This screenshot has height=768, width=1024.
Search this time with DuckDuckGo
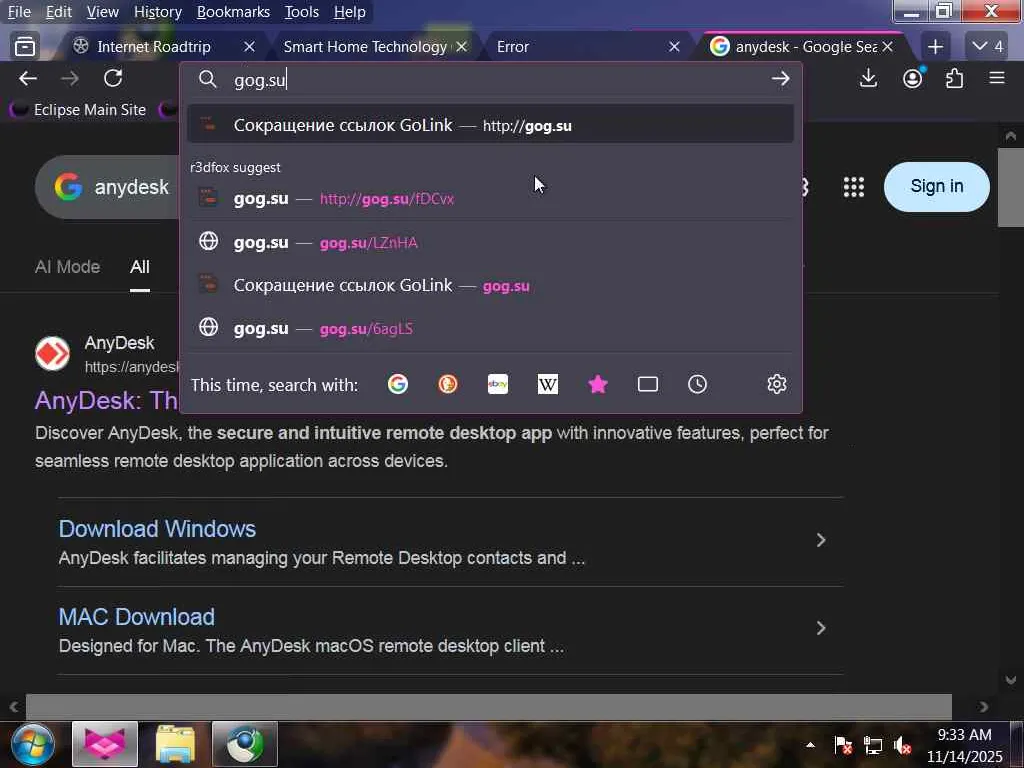click(x=447, y=384)
